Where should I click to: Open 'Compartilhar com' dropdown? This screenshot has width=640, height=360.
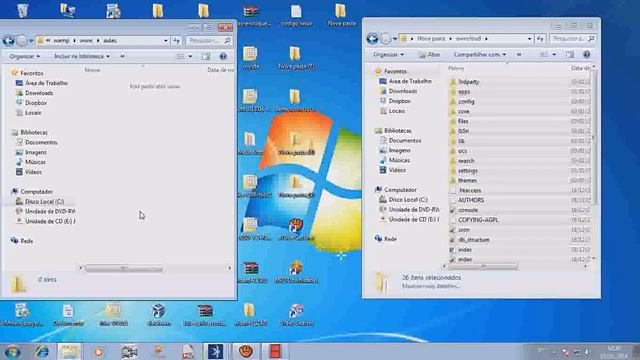tap(480, 54)
